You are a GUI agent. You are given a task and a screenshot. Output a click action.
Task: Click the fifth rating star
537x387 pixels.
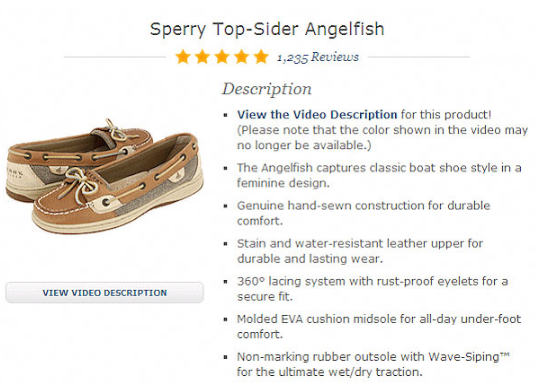click(261, 57)
